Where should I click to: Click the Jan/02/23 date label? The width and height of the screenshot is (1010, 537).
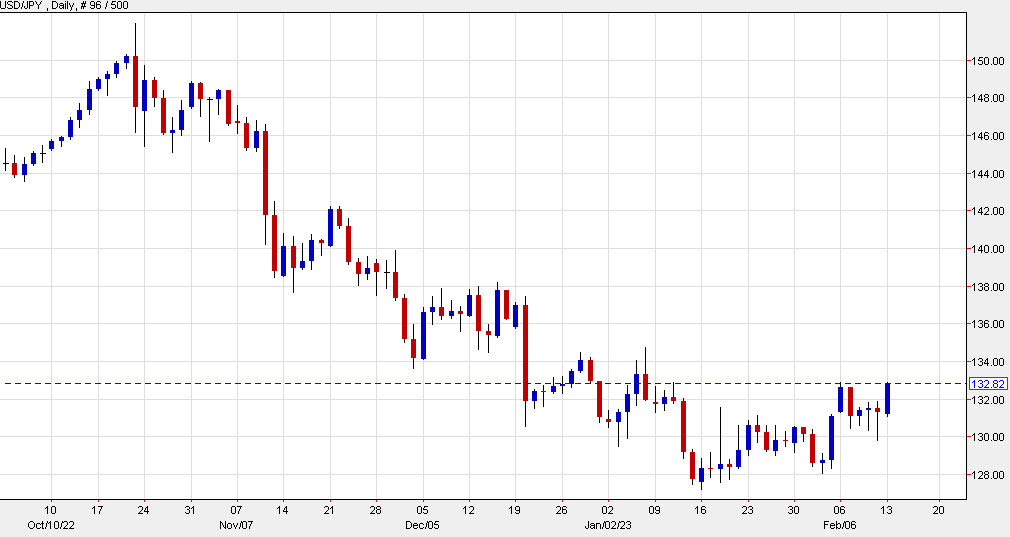click(x=608, y=525)
